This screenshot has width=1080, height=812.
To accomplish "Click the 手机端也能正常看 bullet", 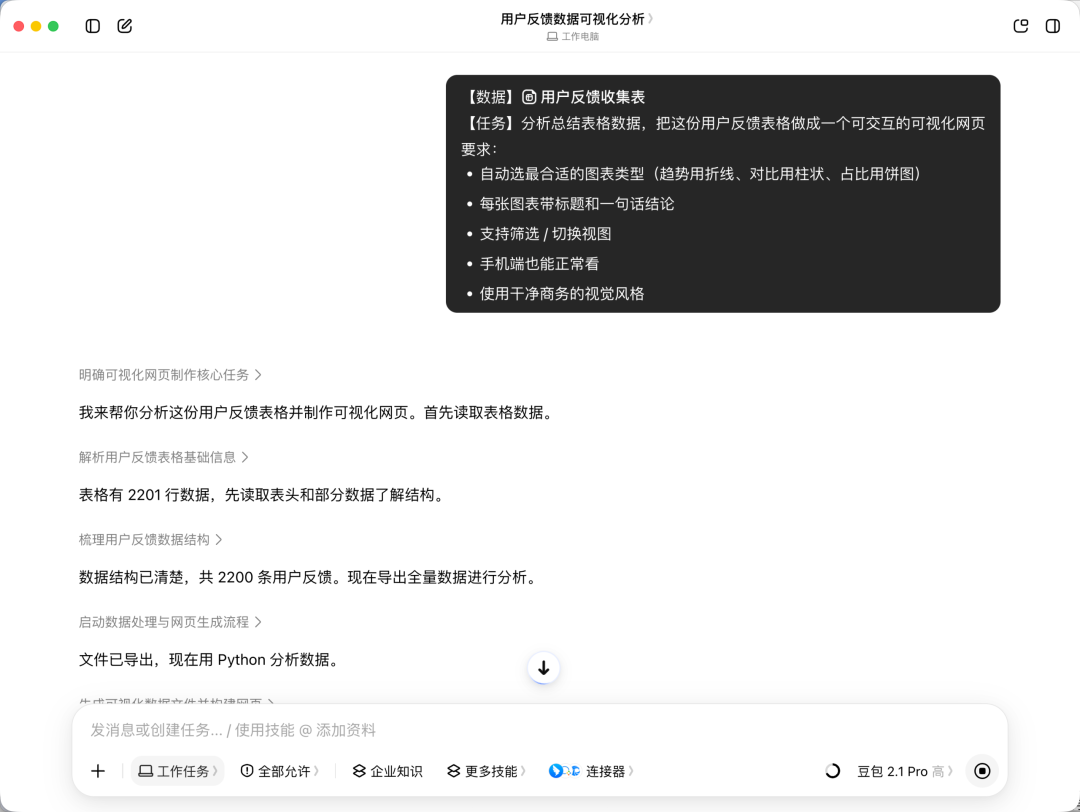I will click(x=539, y=264).
